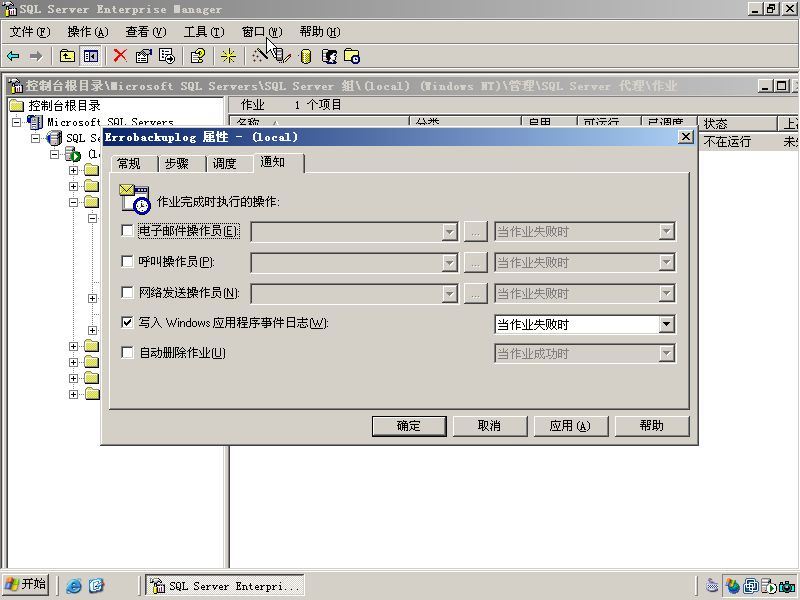800x600 pixels.
Task: Click the New database cylinder icon
Action: pos(306,56)
